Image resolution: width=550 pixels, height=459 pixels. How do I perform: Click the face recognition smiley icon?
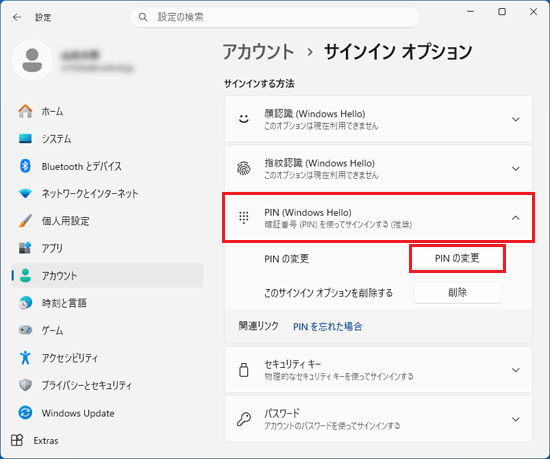[x=244, y=119]
